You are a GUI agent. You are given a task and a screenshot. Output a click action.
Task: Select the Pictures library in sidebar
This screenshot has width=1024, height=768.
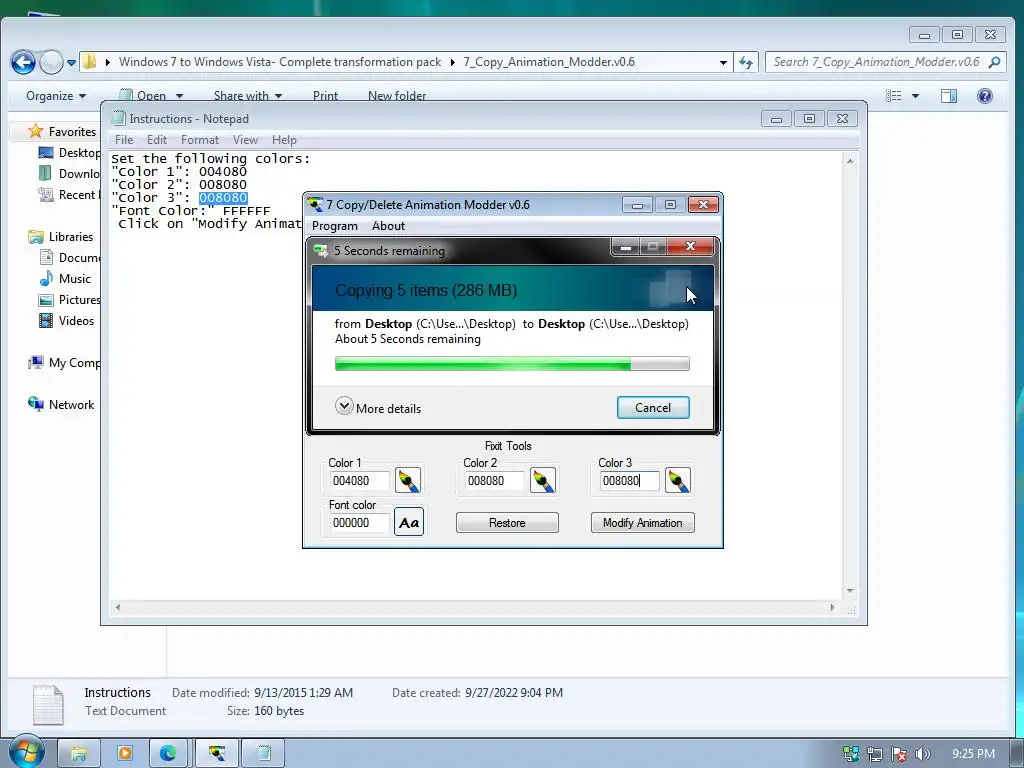coord(70,300)
